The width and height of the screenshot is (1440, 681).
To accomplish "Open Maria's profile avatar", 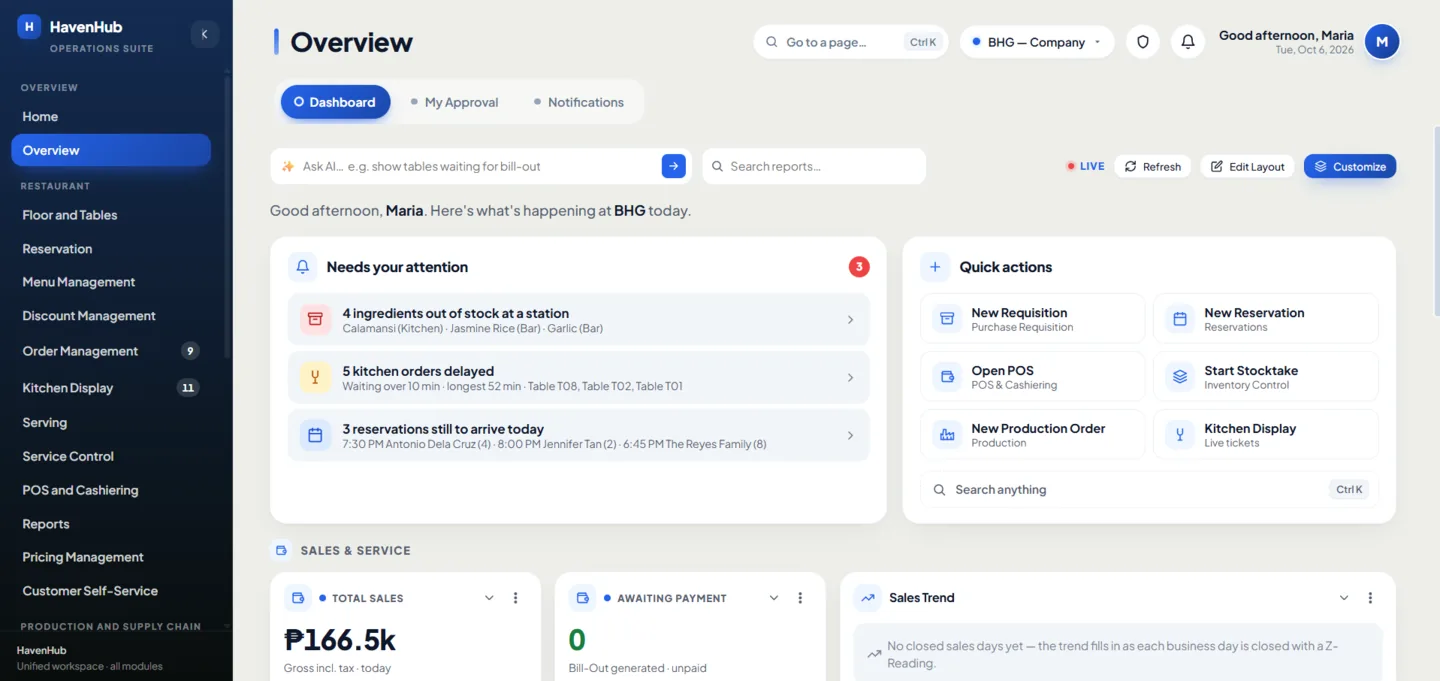I will click(x=1382, y=41).
